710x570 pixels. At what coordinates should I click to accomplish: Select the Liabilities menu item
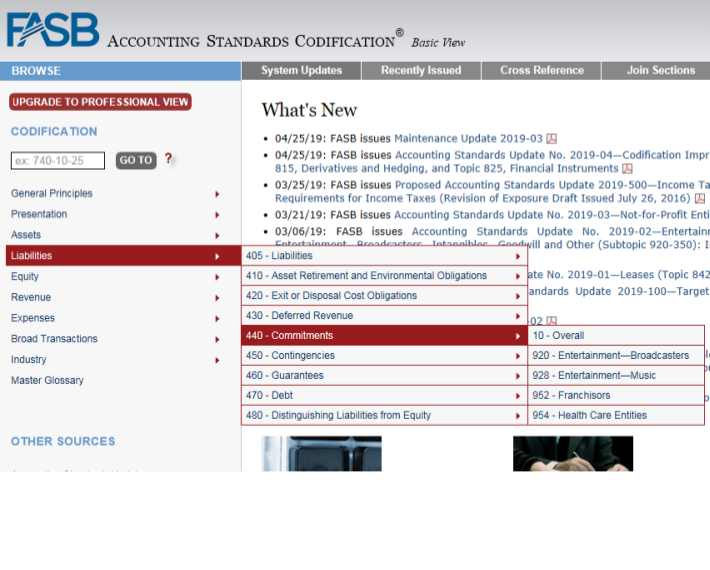[x=123, y=256]
